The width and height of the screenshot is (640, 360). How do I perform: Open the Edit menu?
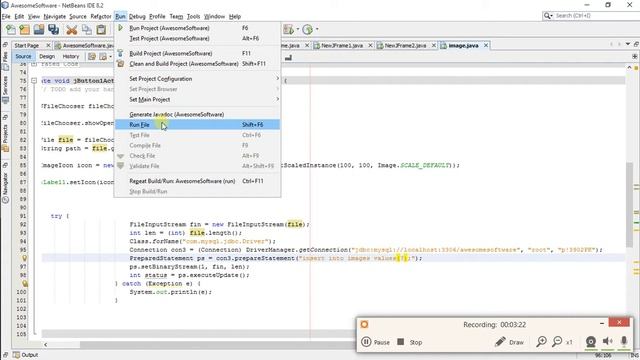(19, 16)
